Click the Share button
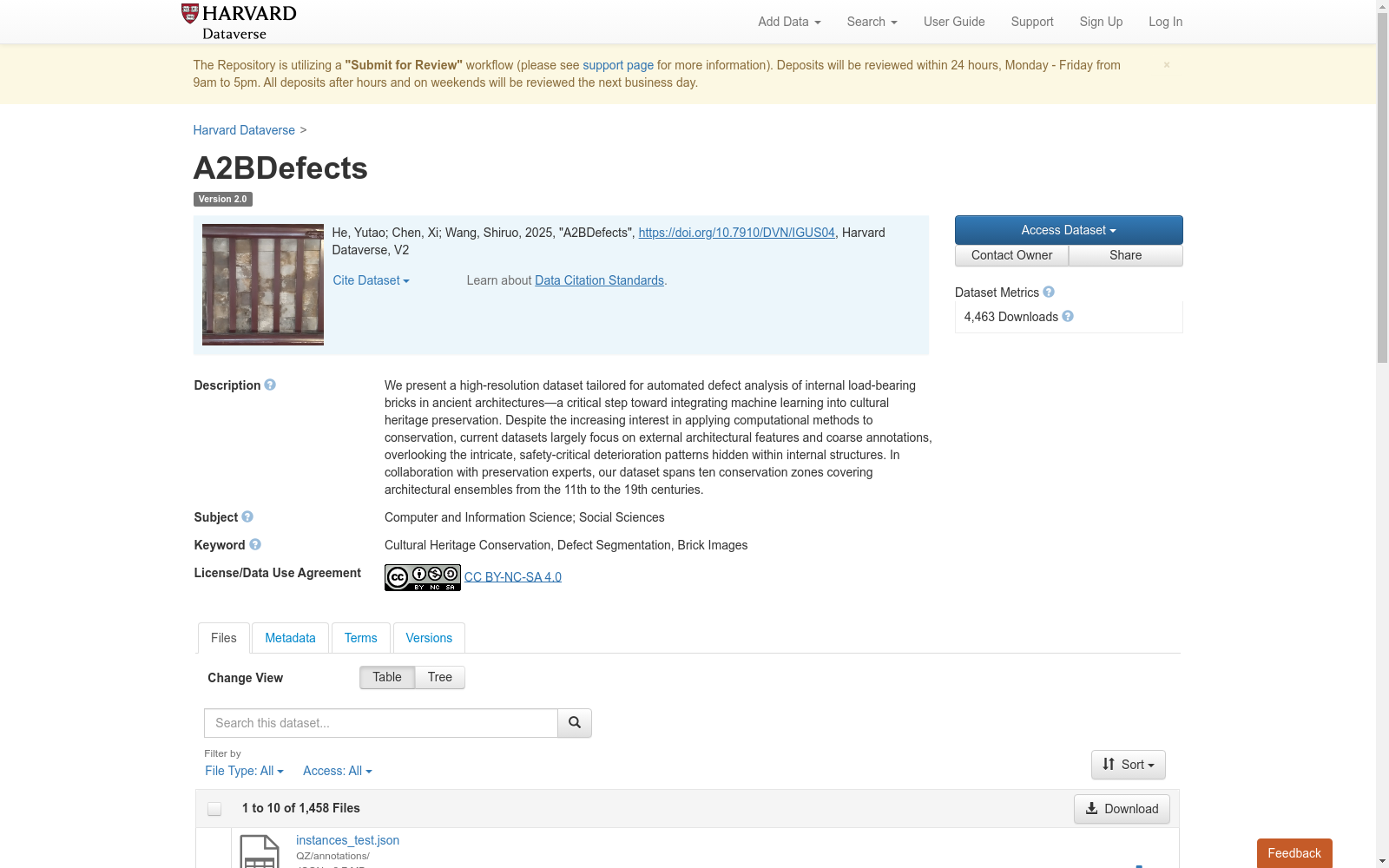Viewport: 1389px width, 868px height. click(x=1126, y=255)
